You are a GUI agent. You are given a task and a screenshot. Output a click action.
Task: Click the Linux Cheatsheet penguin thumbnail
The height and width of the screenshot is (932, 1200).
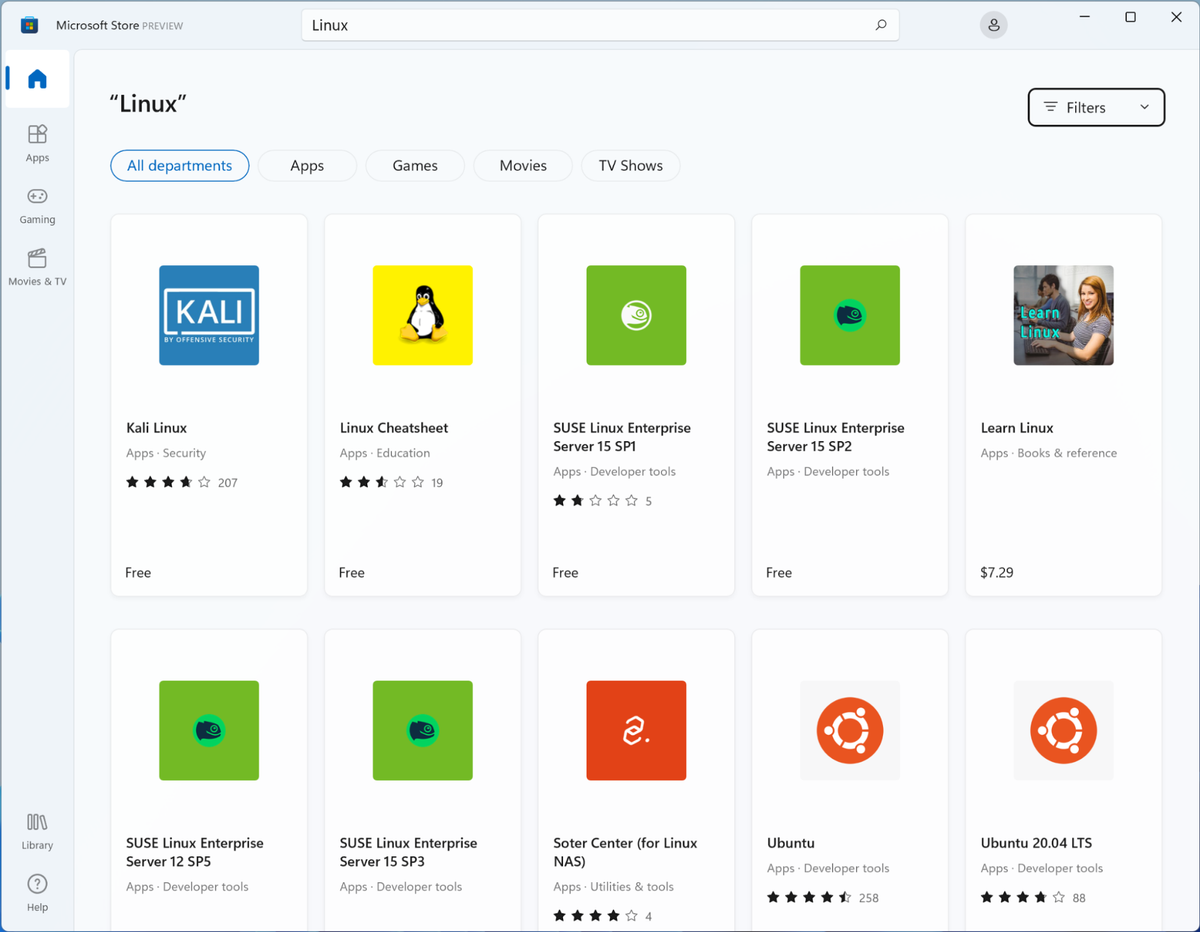pyautogui.click(x=422, y=315)
